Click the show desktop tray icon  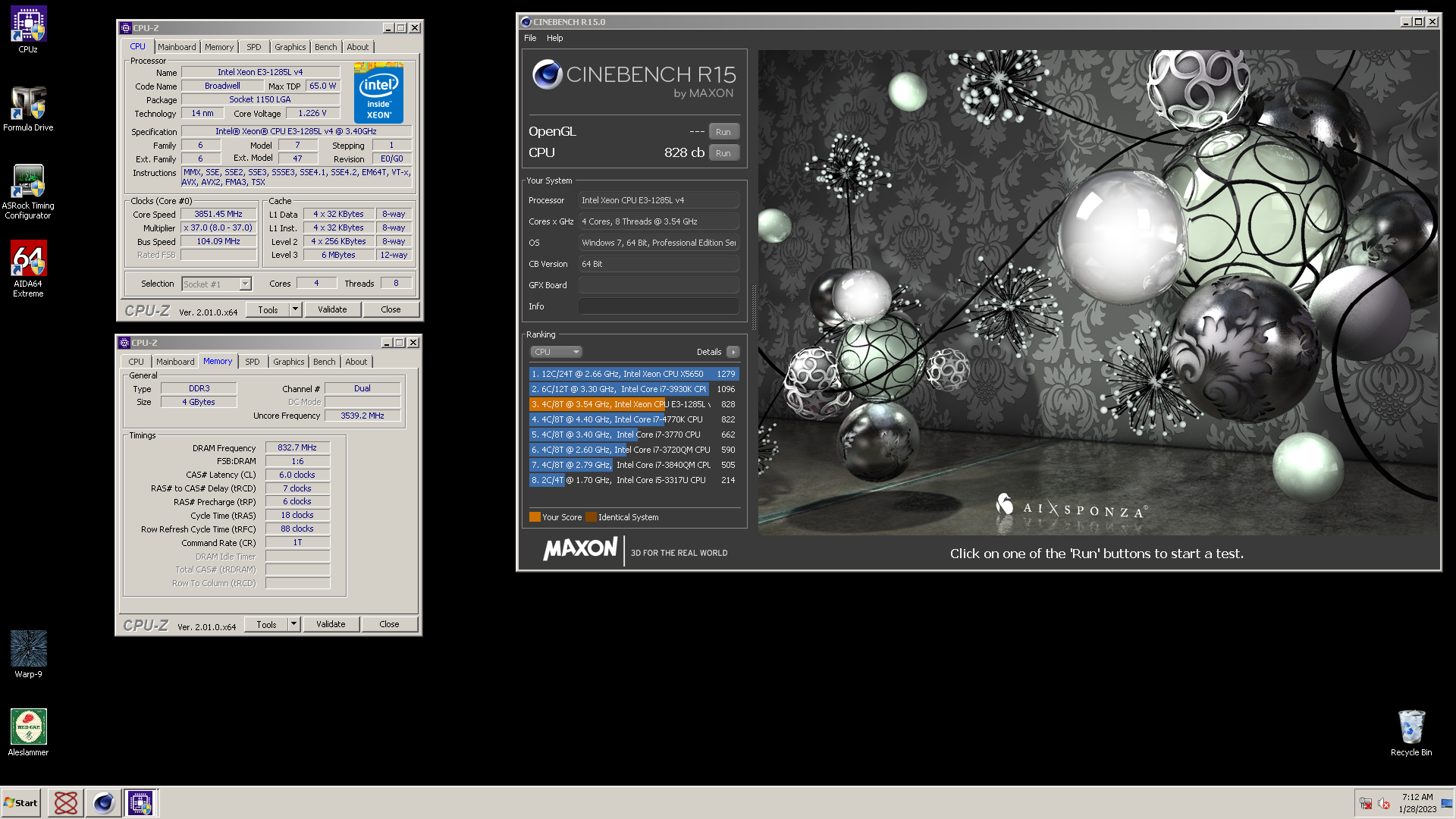[x=1447, y=803]
